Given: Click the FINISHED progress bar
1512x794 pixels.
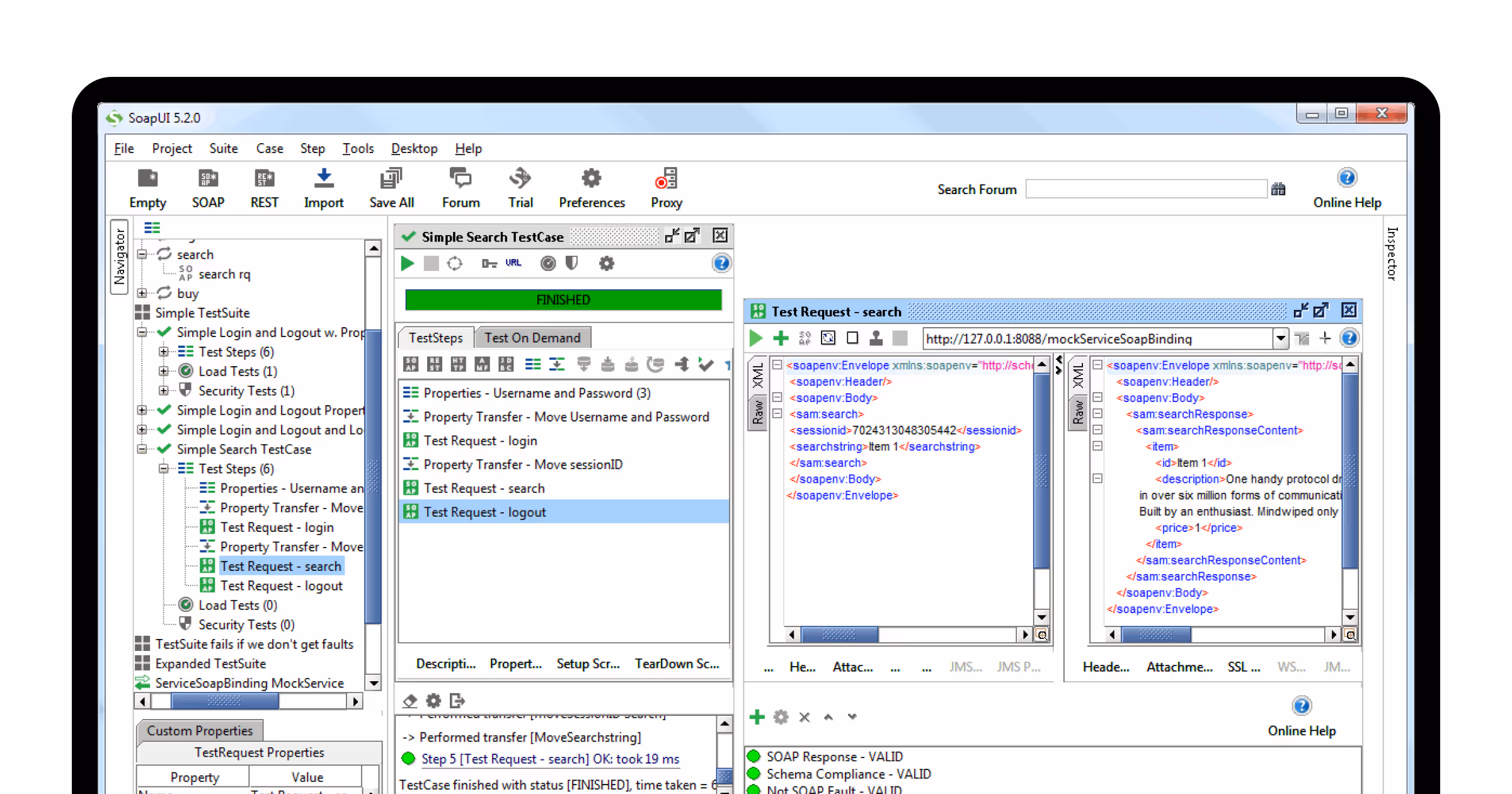Looking at the screenshot, I should pos(563,300).
